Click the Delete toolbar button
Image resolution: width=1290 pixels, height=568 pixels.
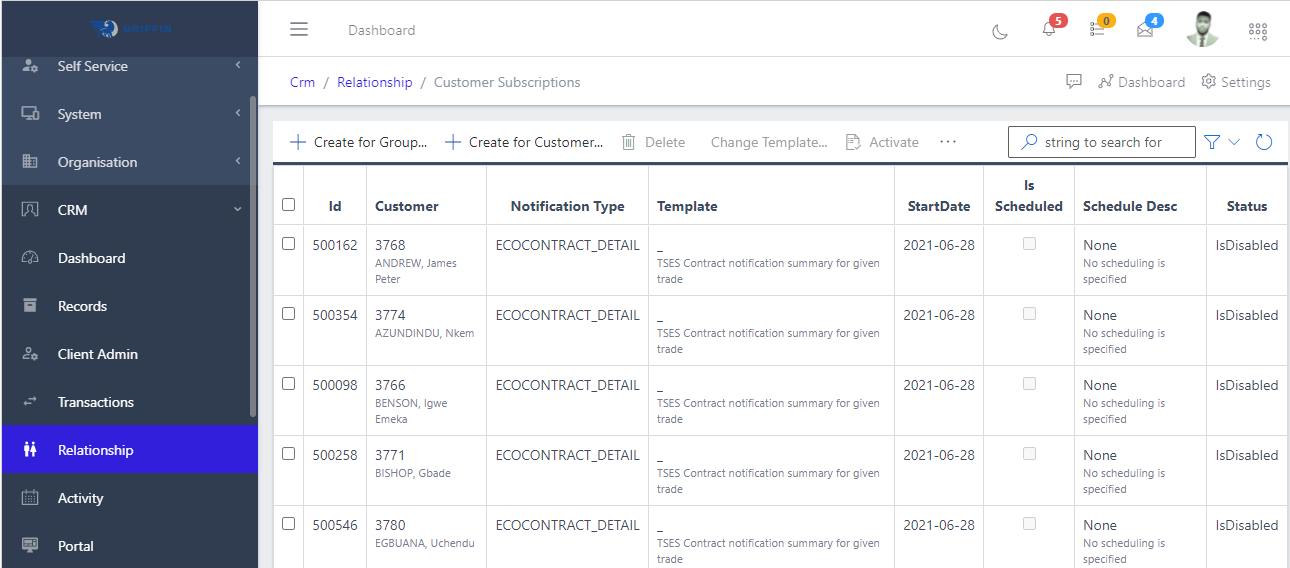653,142
